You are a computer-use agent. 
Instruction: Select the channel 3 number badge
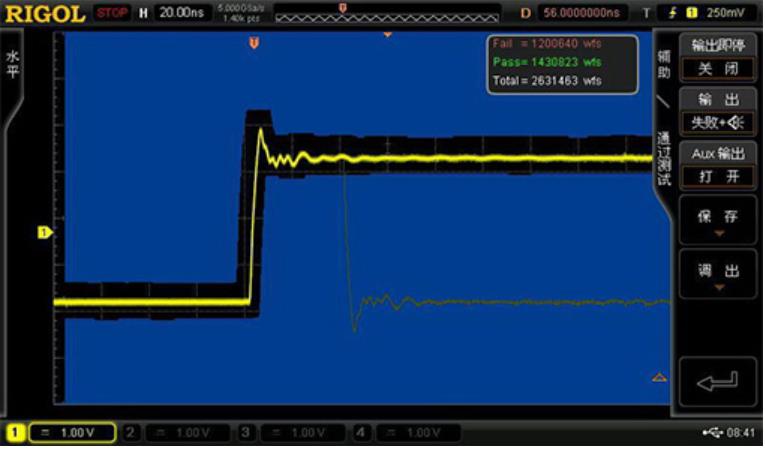coord(247,432)
